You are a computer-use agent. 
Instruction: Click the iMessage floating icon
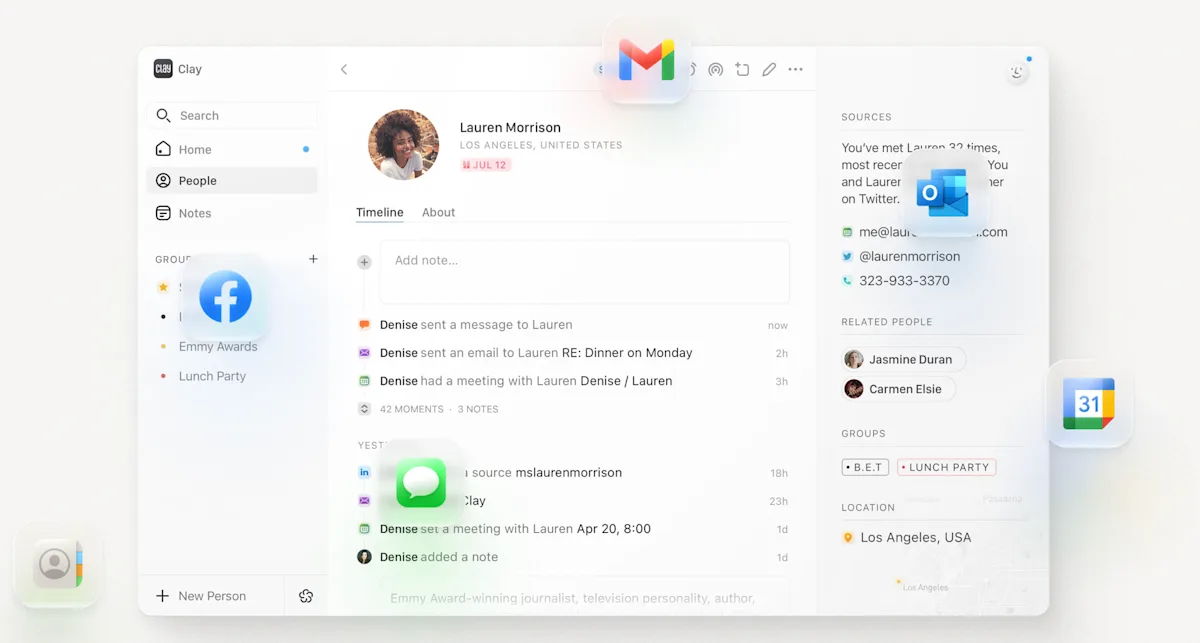tap(421, 483)
